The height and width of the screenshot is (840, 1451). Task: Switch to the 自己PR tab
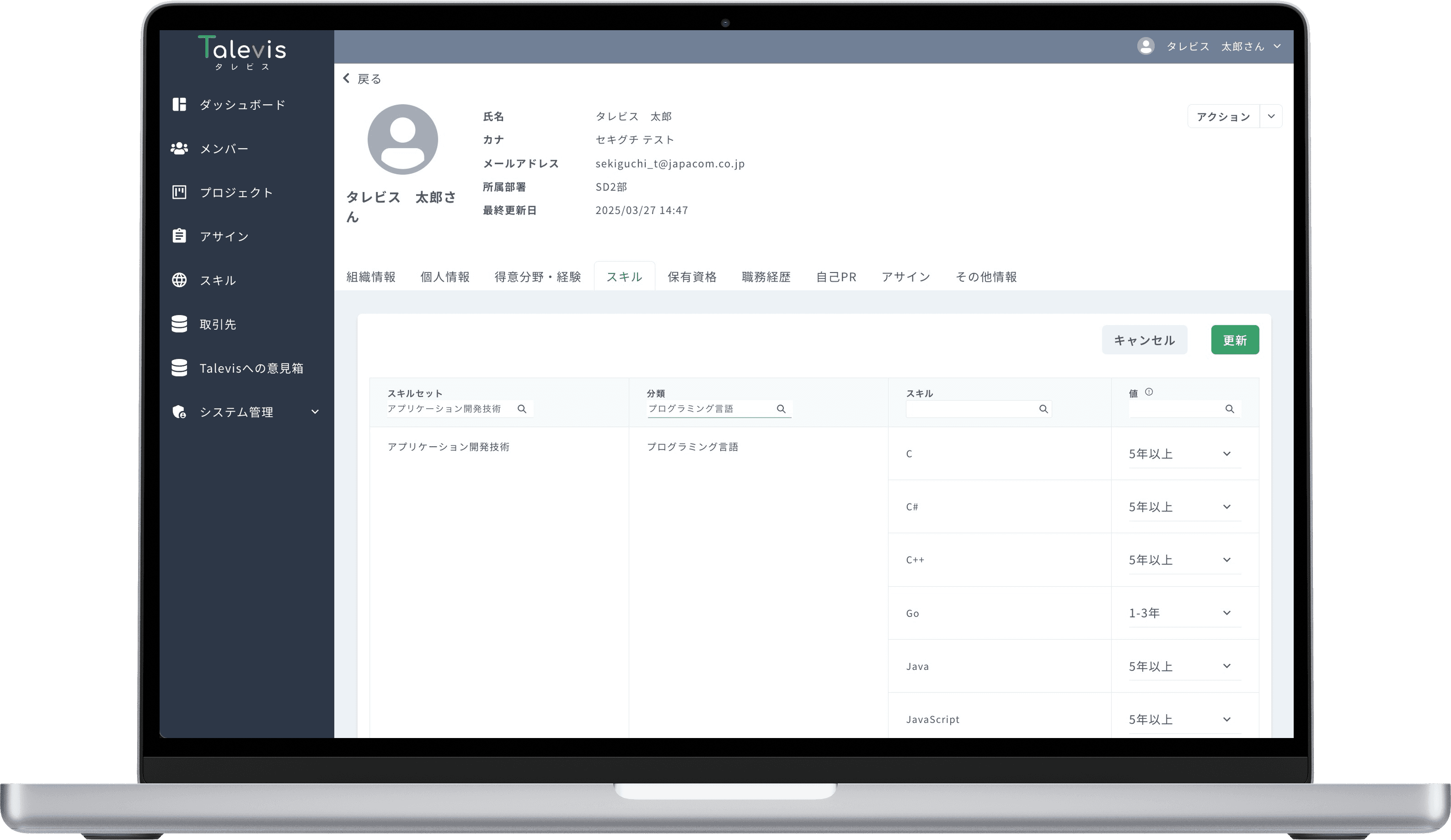[836, 277]
